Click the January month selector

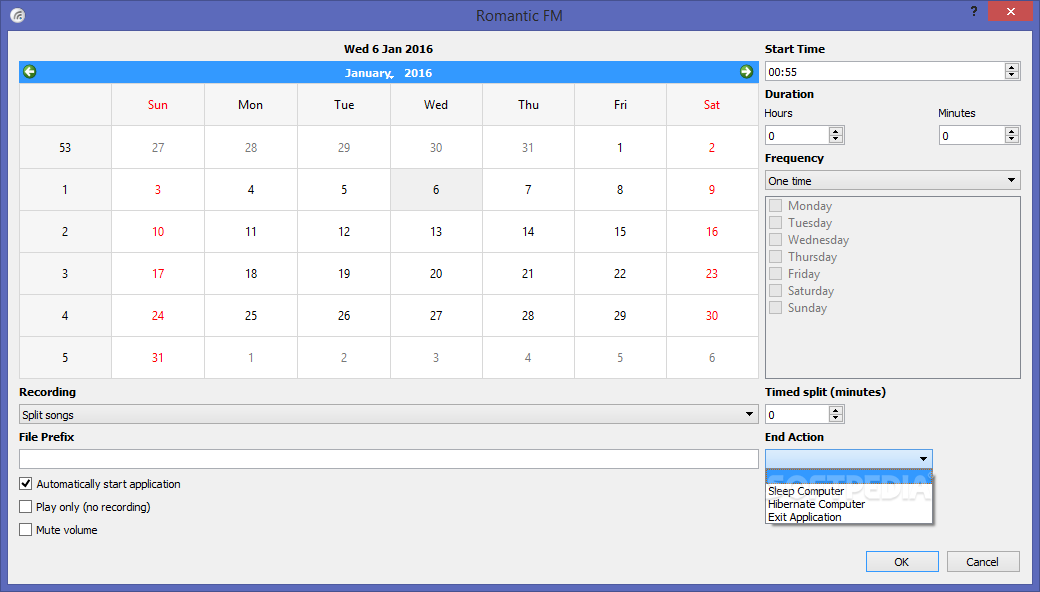368,73
